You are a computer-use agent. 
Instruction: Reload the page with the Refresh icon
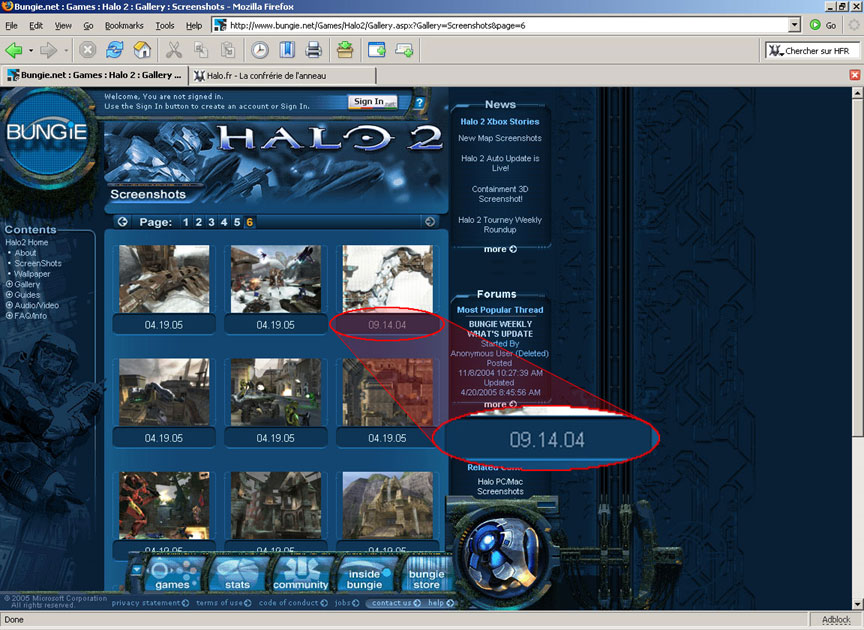115,50
